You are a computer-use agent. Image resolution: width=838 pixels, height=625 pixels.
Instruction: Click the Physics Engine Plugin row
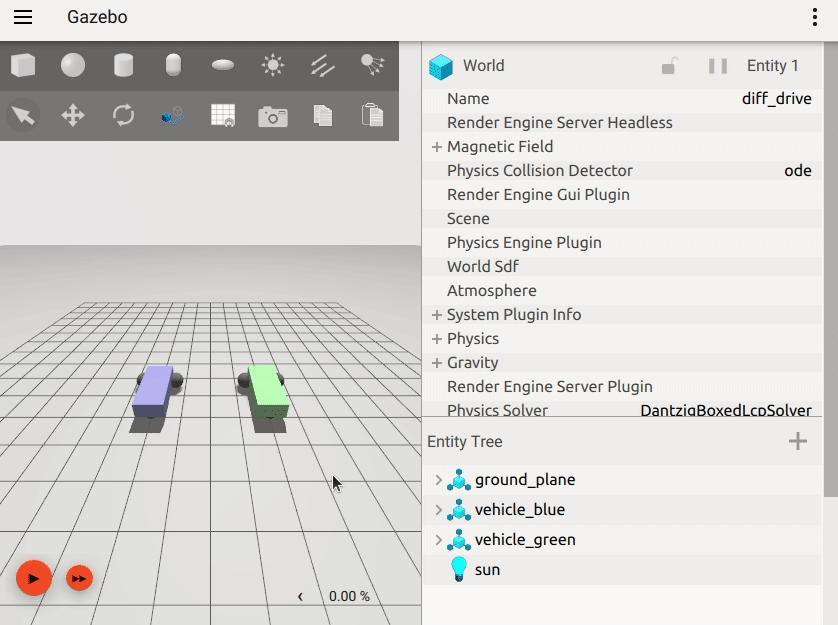pyautogui.click(x=623, y=243)
